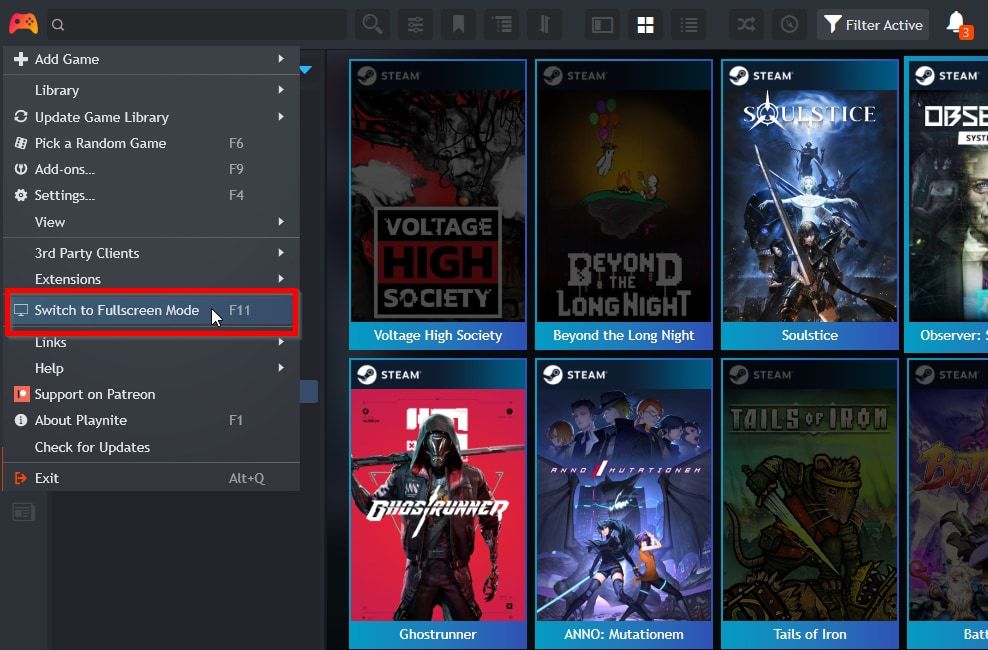Open recently played using the clock icon
The image size is (988, 650).
click(789, 23)
